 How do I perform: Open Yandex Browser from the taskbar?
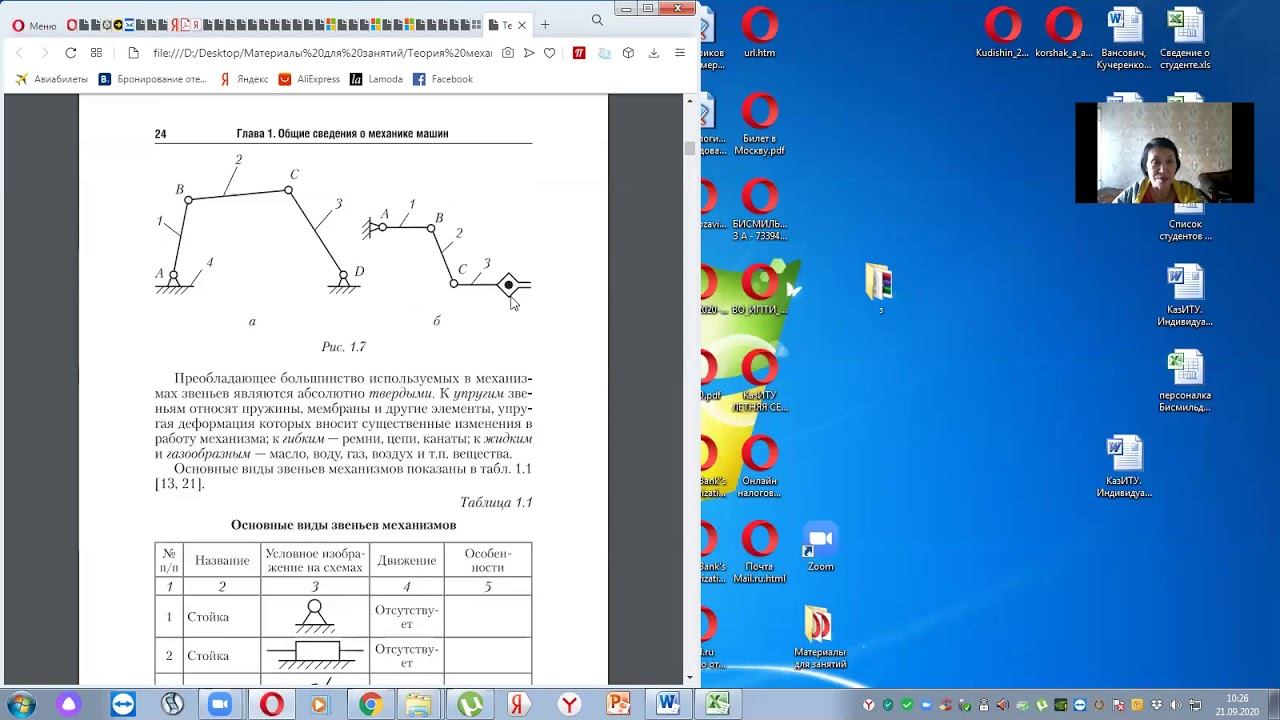pyautogui.click(x=568, y=704)
